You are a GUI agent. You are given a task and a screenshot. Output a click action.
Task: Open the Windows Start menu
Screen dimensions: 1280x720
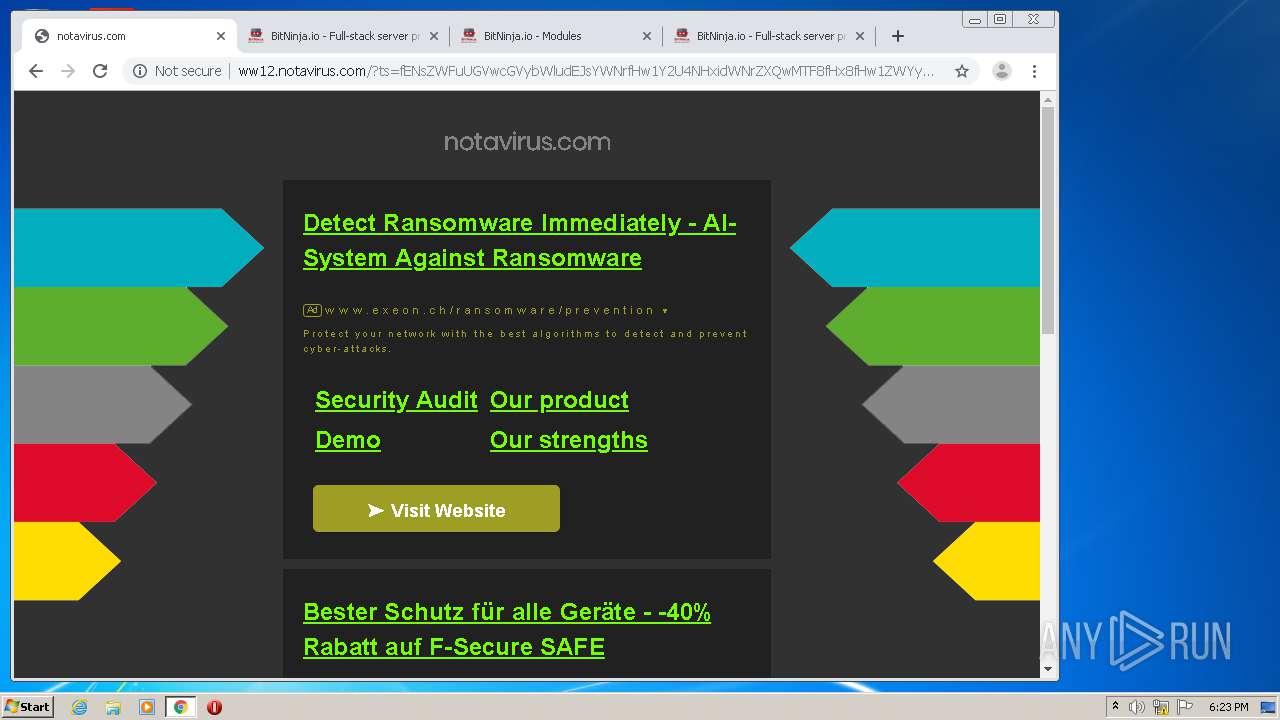[x=27, y=706]
